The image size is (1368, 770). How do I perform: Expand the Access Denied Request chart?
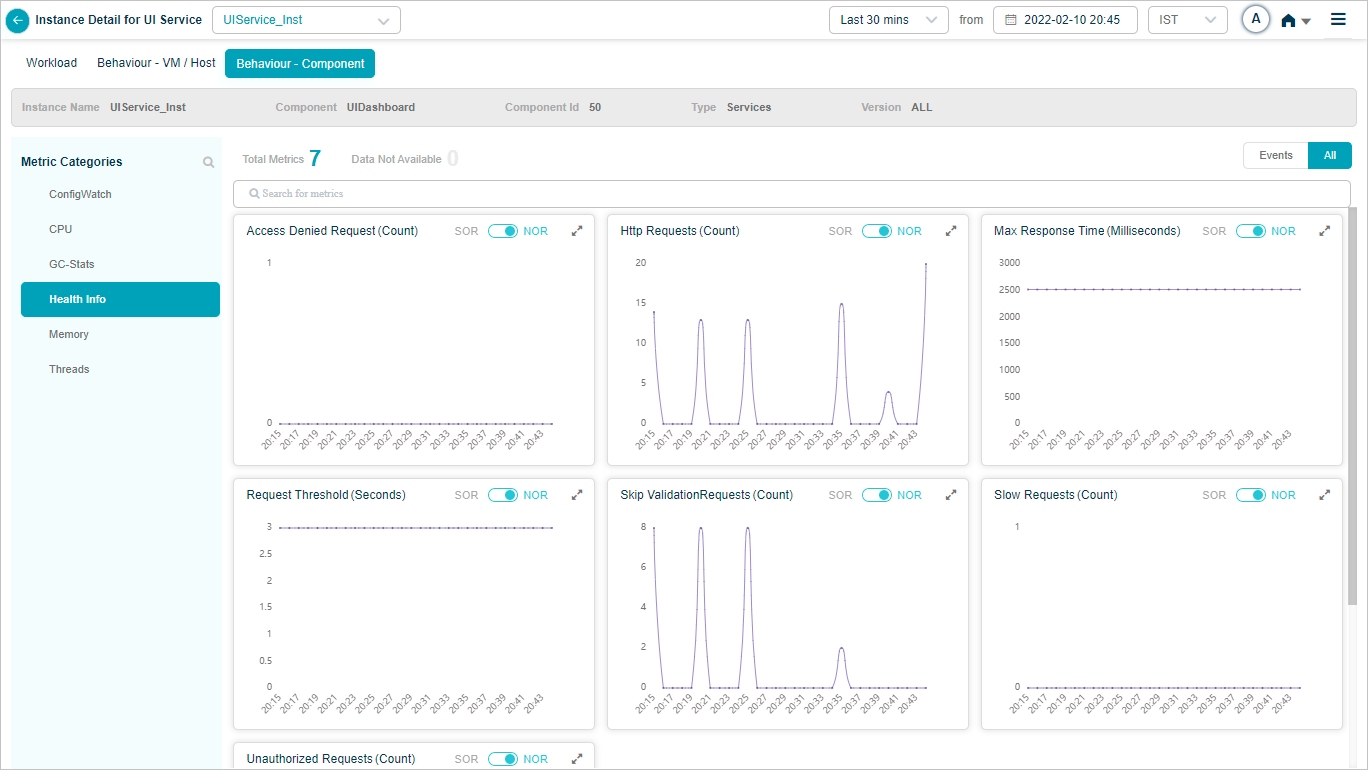click(577, 231)
